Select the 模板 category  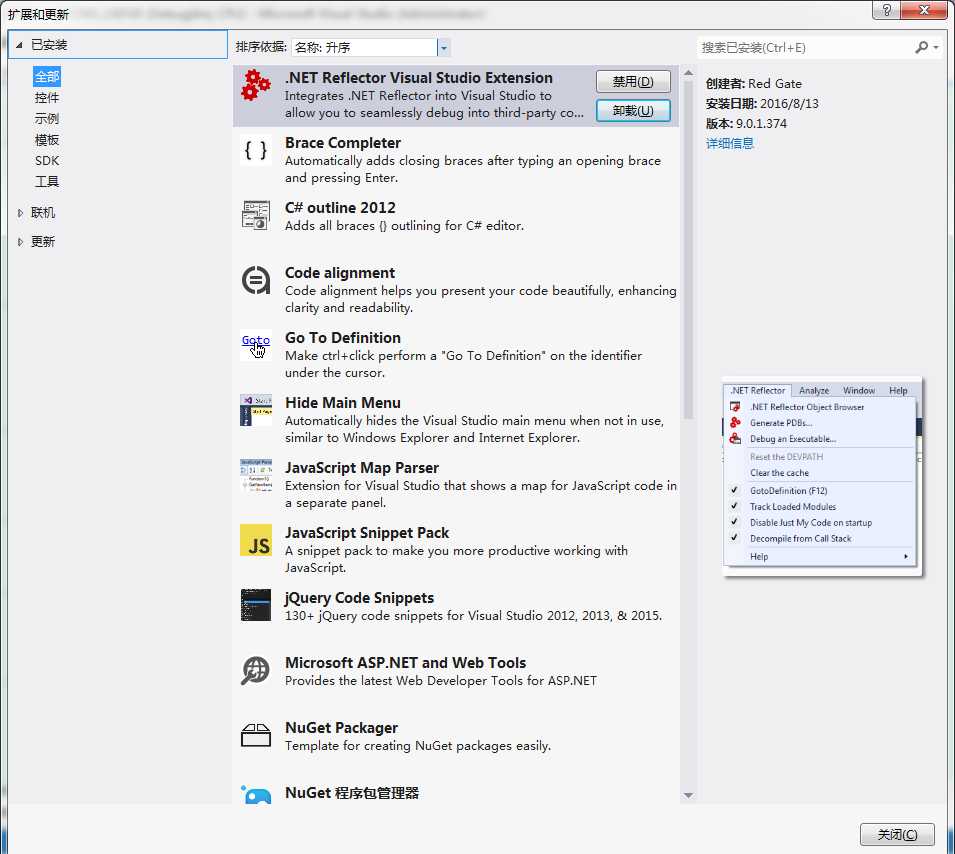47,139
